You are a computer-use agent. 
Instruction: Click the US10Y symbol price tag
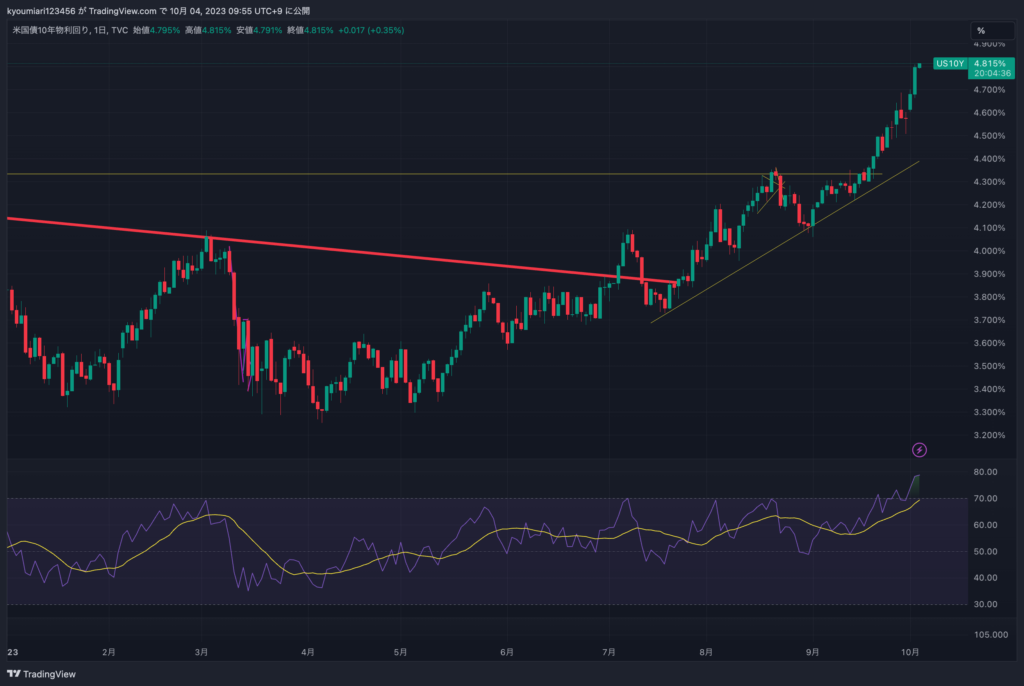click(x=950, y=63)
